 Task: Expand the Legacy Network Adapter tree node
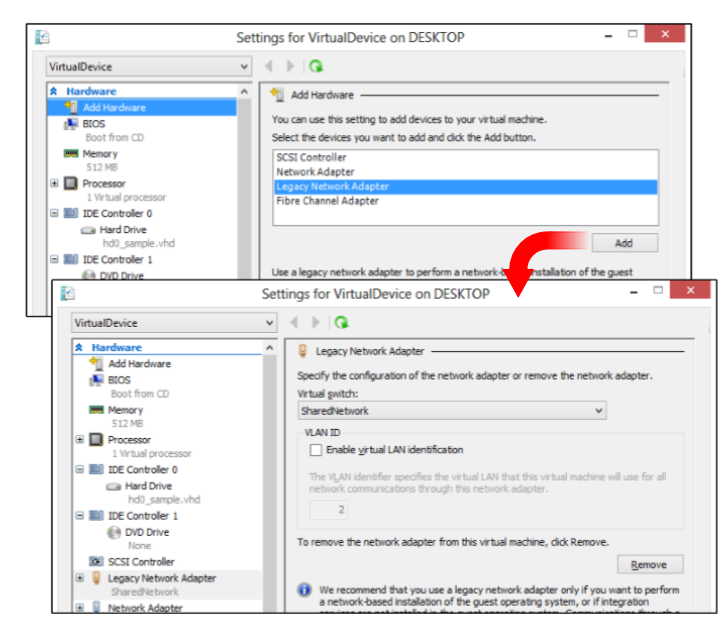(80, 578)
